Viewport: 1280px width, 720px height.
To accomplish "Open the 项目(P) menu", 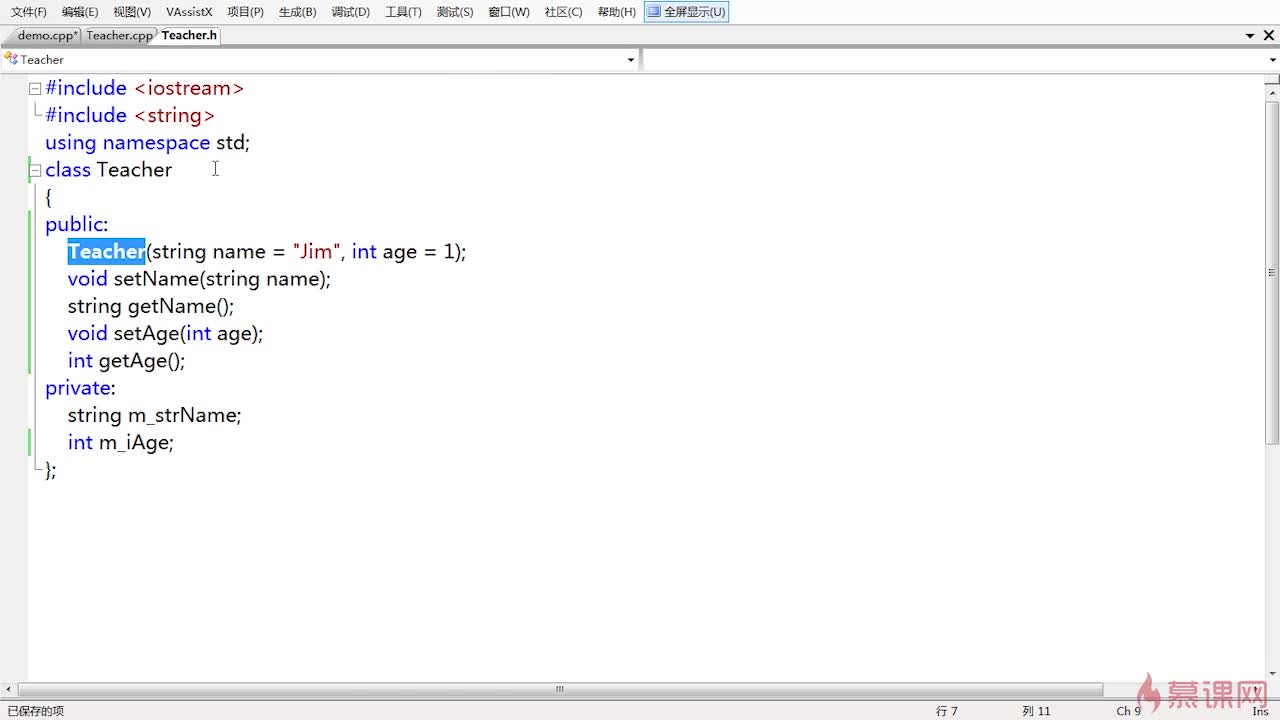I will click(x=246, y=12).
